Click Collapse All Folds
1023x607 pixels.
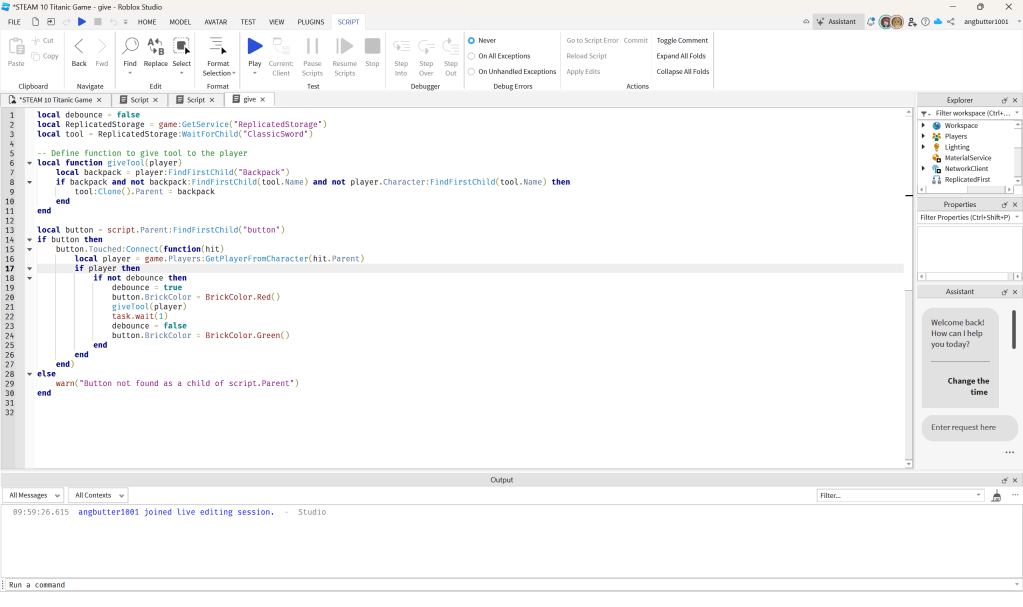point(682,72)
